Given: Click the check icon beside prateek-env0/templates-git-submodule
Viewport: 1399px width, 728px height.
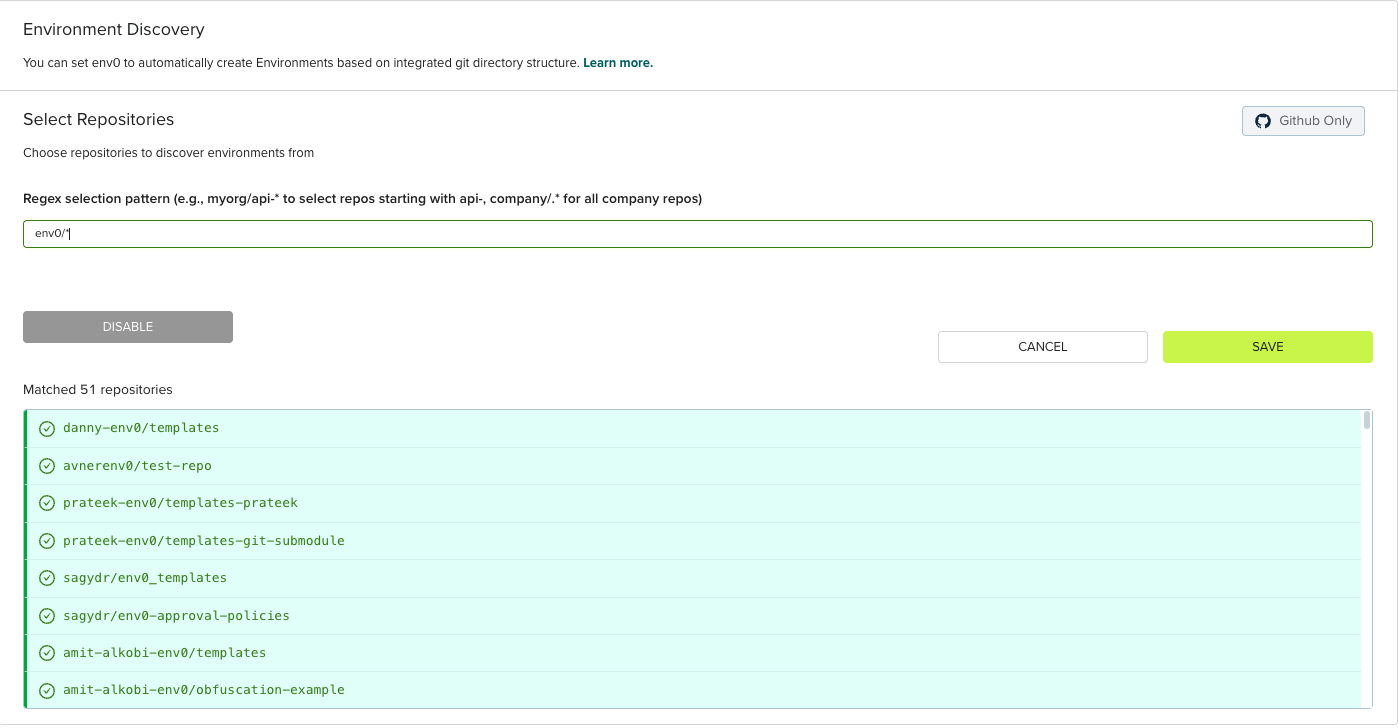Looking at the screenshot, I should [x=46, y=540].
